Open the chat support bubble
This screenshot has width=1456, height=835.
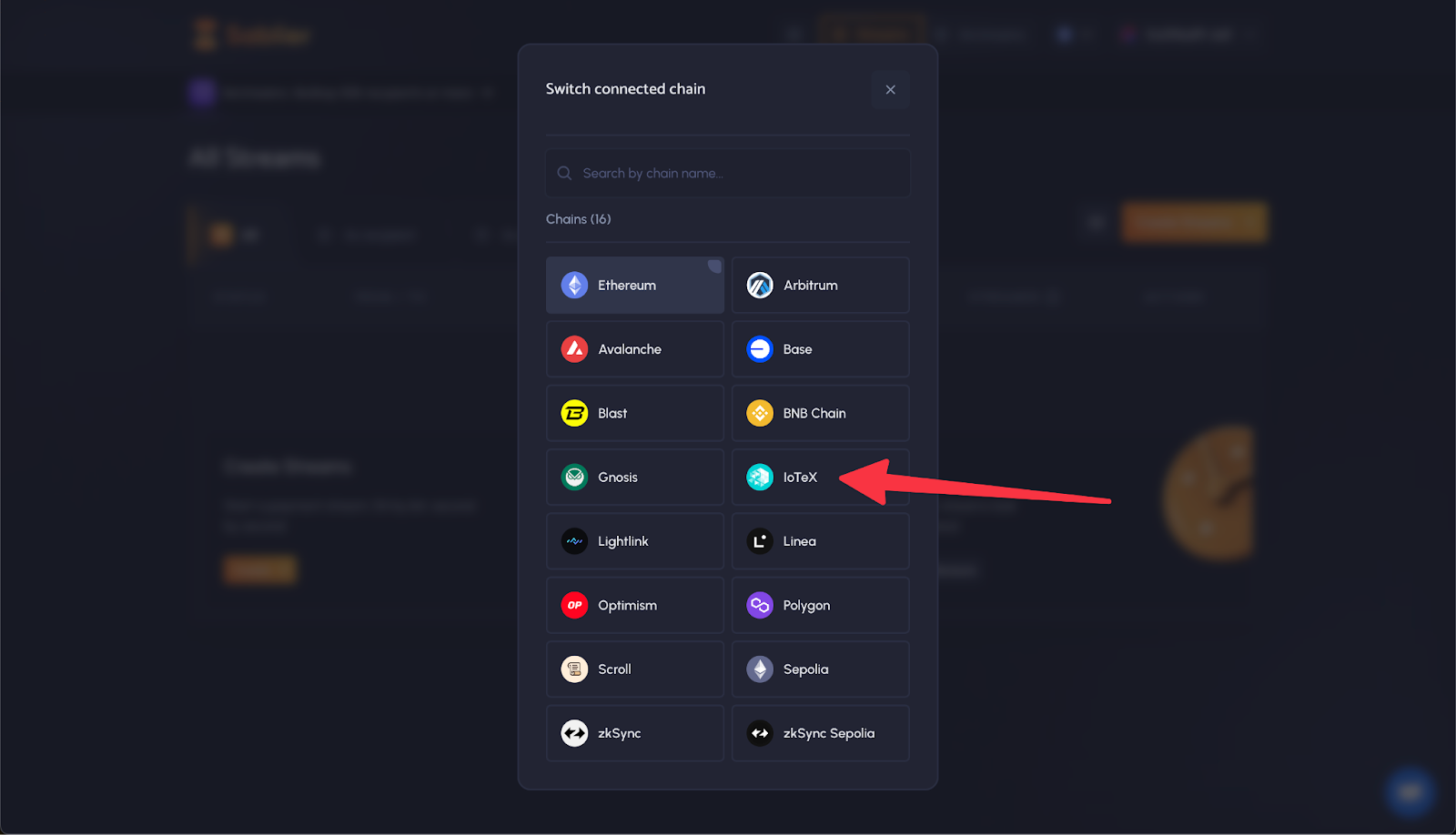pyautogui.click(x=1410, y=791)
